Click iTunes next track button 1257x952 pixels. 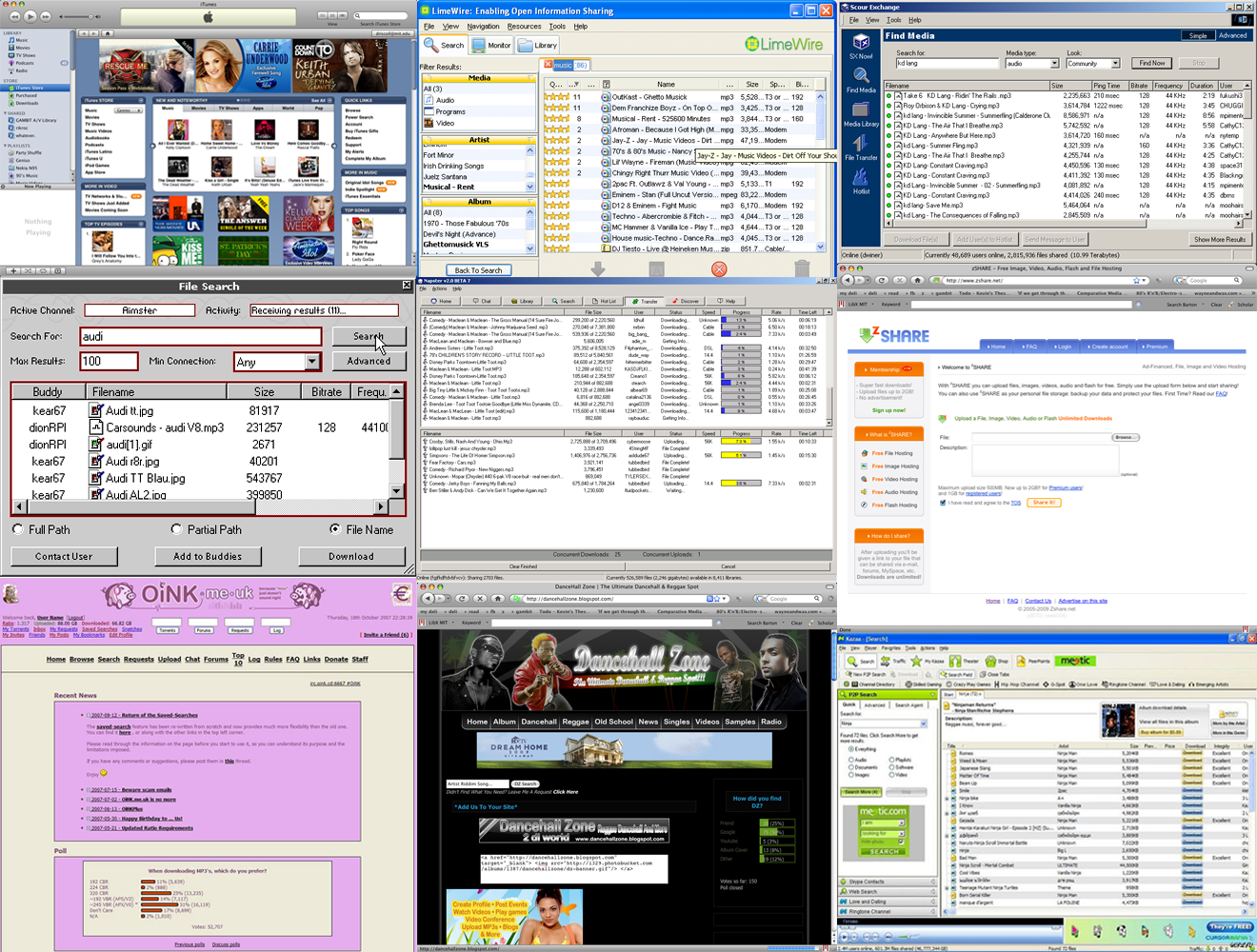(x=48, y=16)
